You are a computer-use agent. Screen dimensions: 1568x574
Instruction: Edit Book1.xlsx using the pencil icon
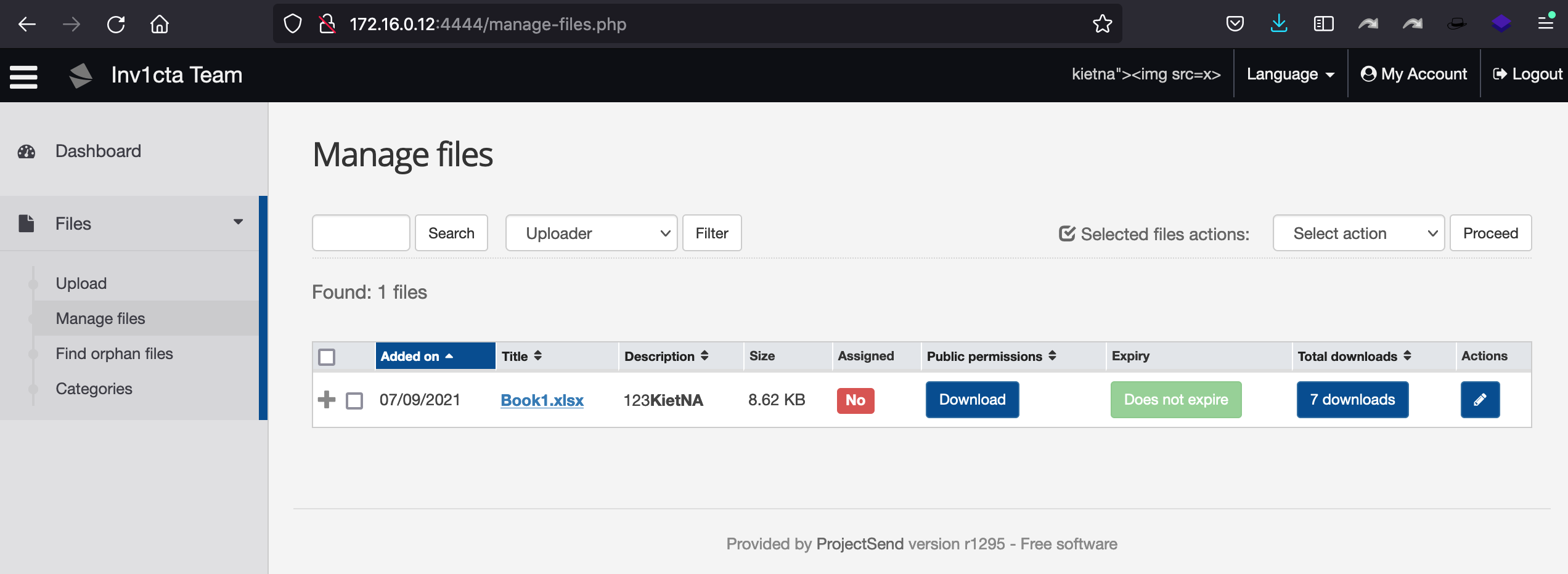click(x=1480, y=400)
